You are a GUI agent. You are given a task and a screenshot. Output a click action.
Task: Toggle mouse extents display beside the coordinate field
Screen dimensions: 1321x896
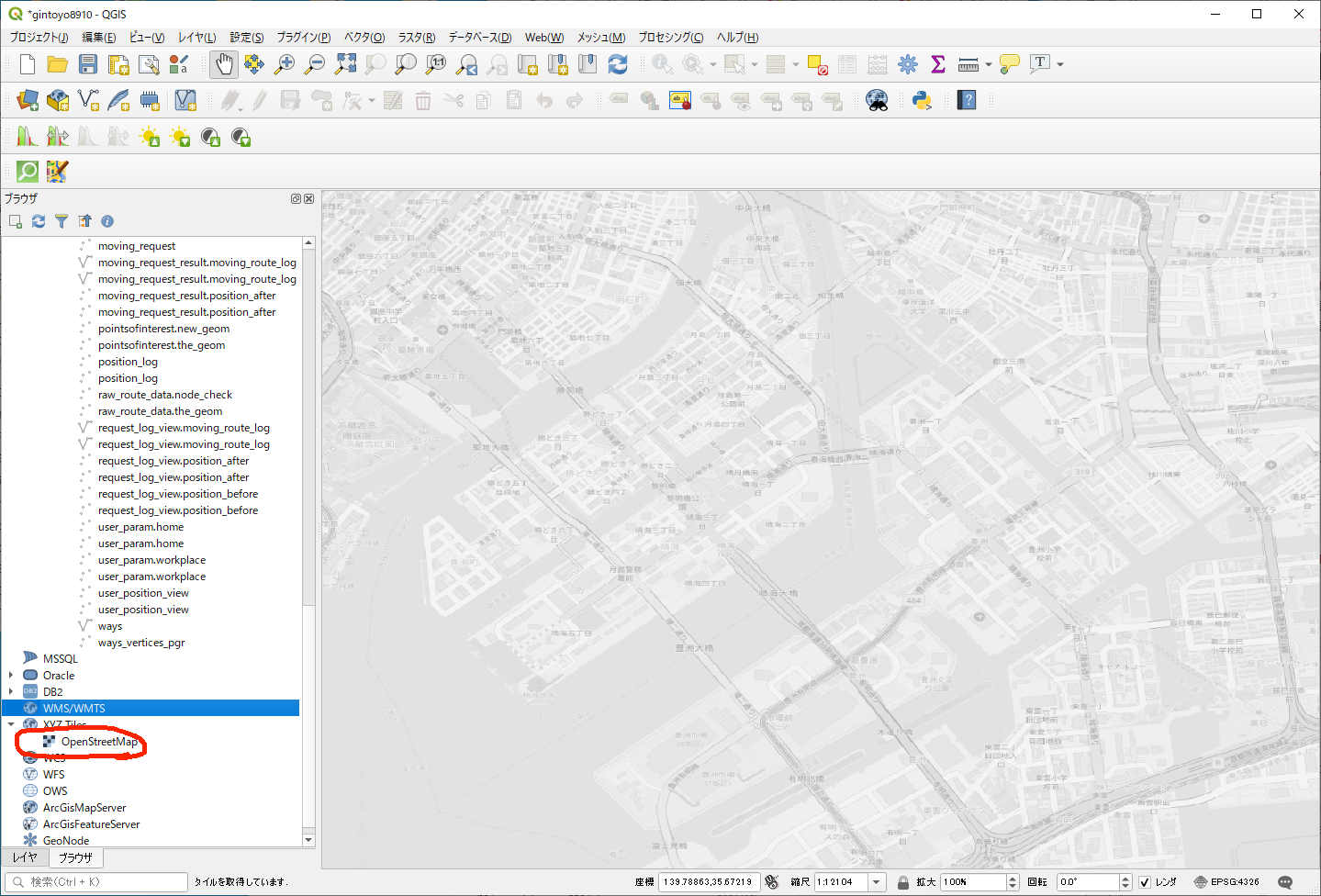(x=771, y=882)
